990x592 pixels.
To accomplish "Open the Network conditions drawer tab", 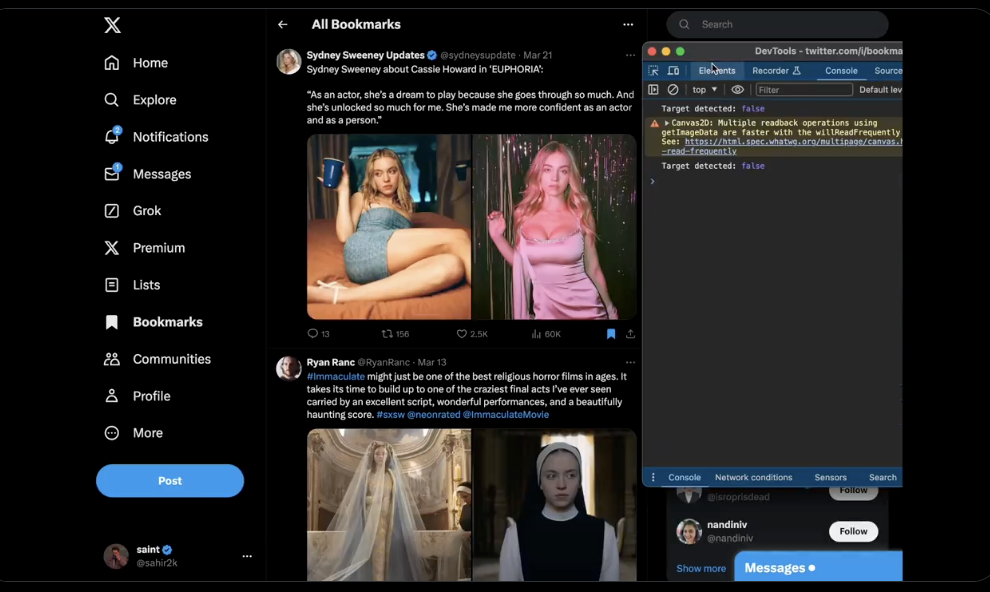I will pos(753,477).
